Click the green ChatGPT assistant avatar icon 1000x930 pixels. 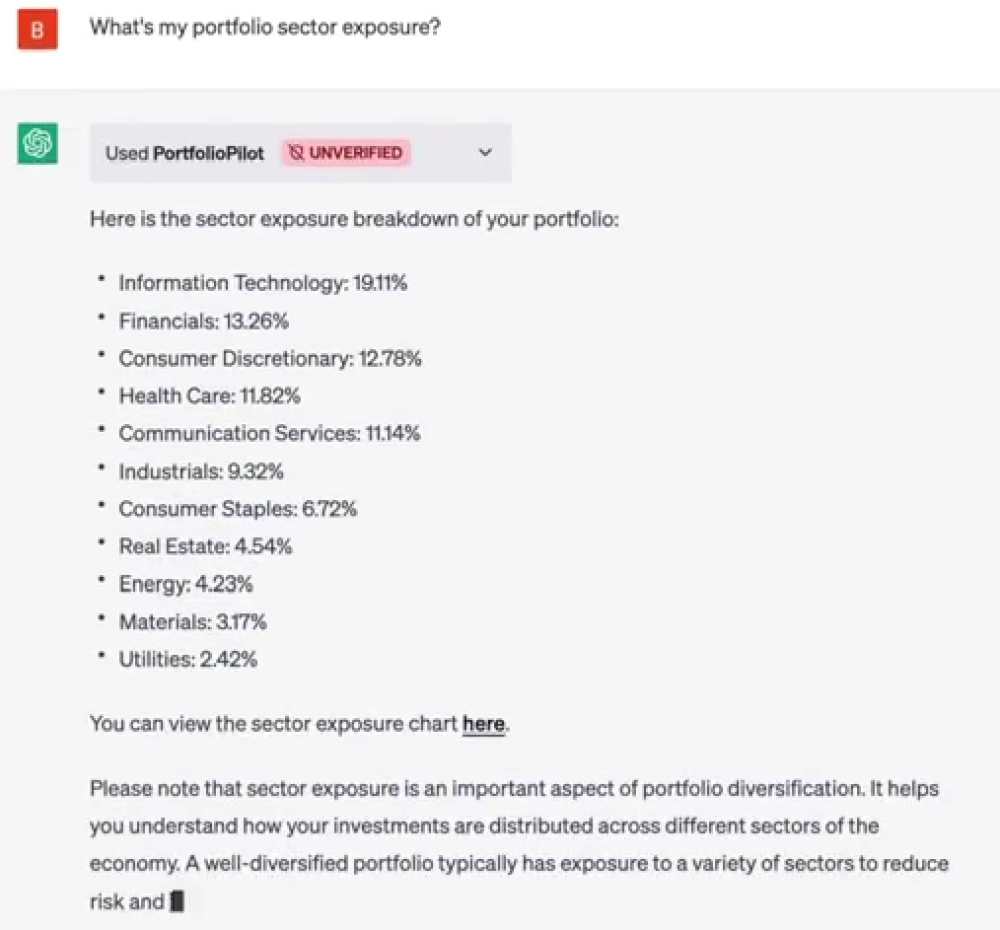(x=36, y=145)
